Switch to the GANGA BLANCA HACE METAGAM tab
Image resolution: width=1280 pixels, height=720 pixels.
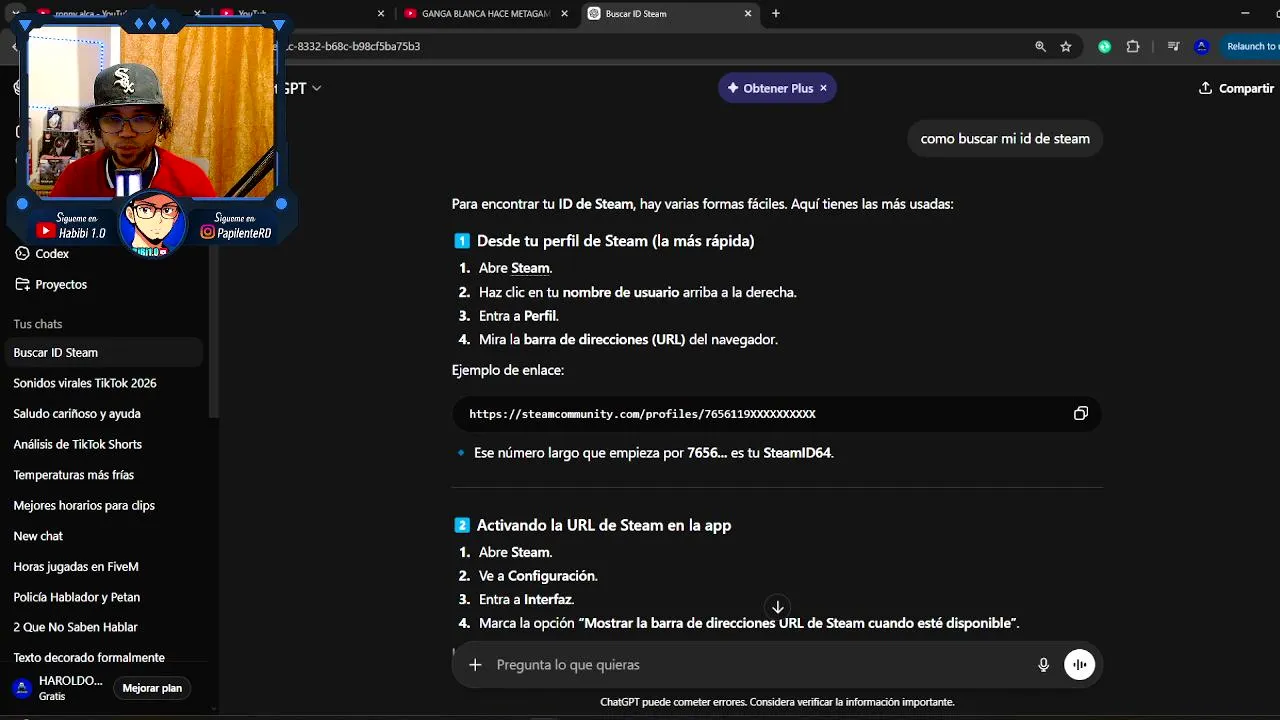[x=485, y=14]
